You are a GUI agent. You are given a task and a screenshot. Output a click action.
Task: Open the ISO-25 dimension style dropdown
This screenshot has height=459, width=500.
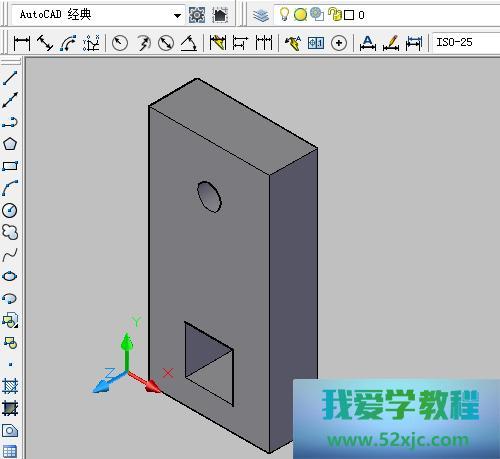(x=466, y=42)
